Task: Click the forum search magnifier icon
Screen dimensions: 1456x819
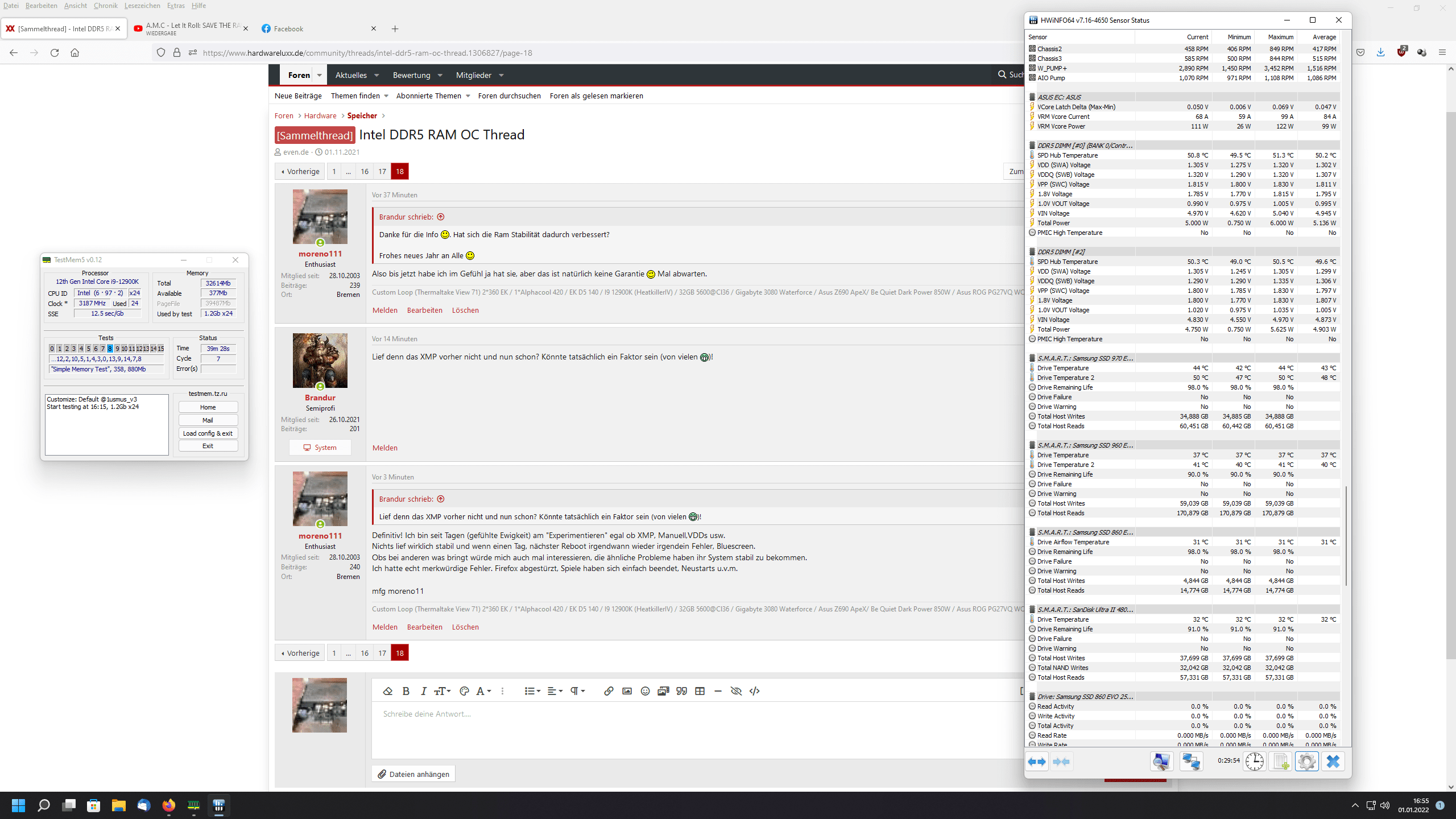Action: coord(1002,75)
